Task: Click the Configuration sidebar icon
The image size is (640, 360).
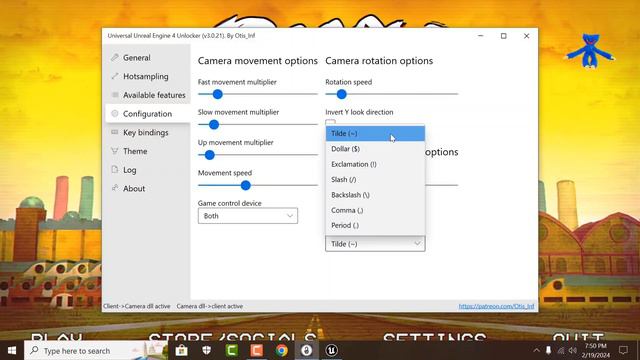Action: coord(115,113)
